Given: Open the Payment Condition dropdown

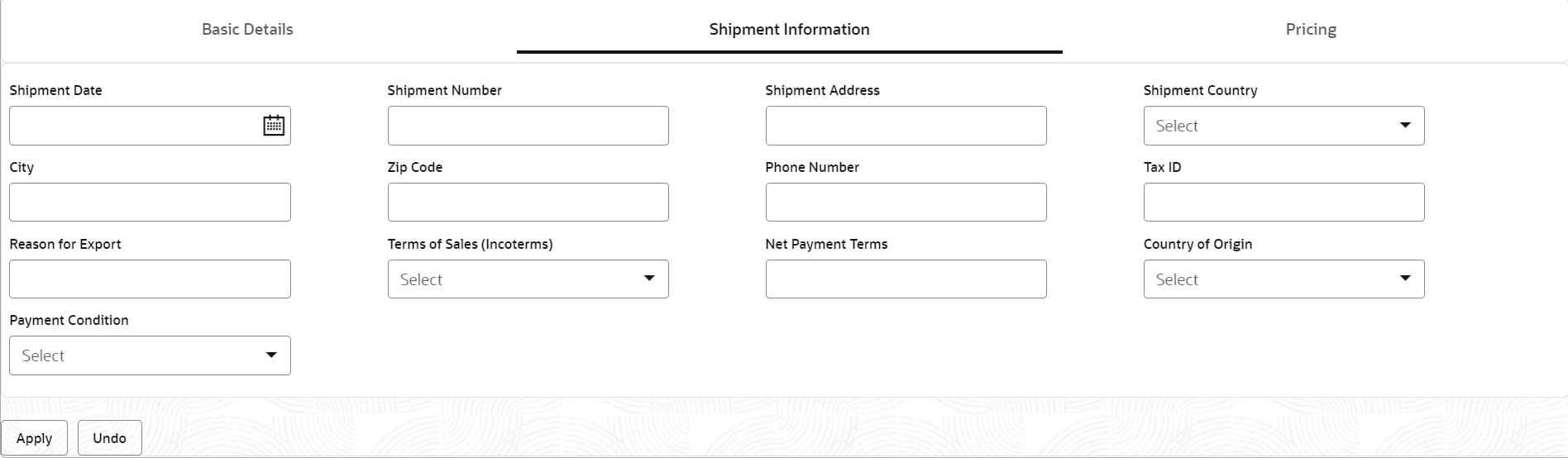Looking at the screenshot, I should 150,355.
